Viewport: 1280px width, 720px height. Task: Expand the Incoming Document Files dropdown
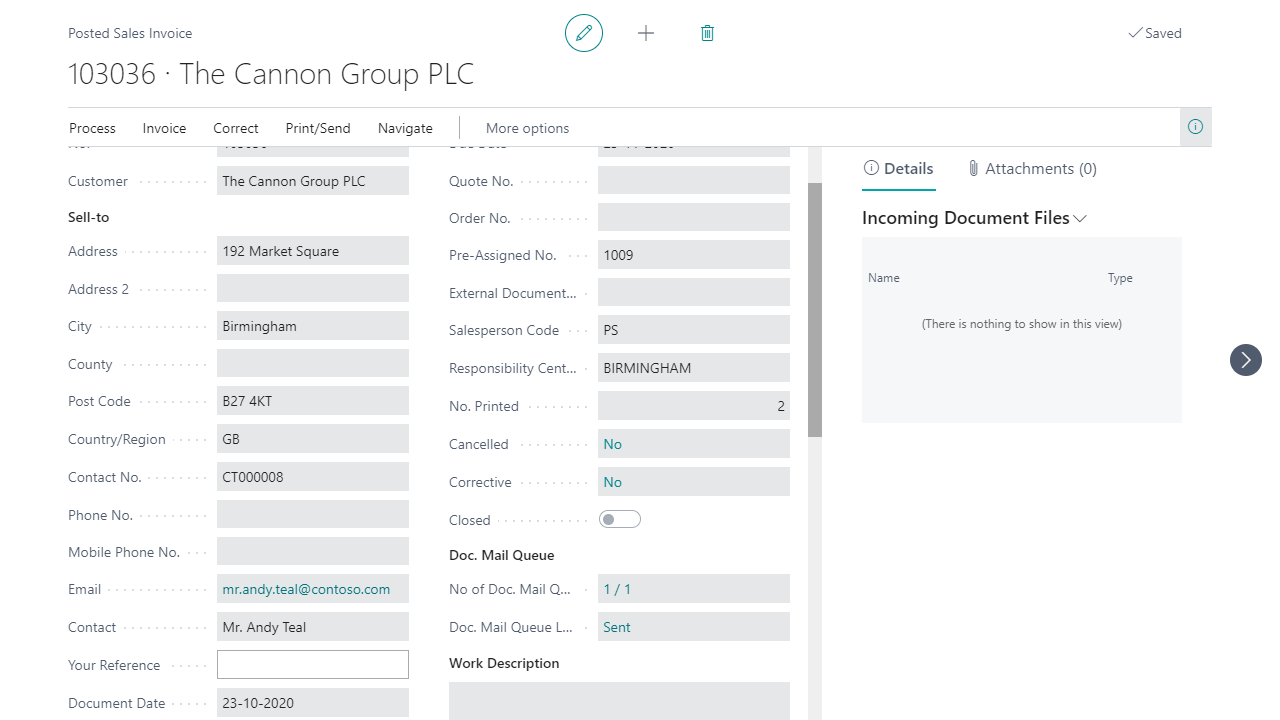click(1080, 218)
